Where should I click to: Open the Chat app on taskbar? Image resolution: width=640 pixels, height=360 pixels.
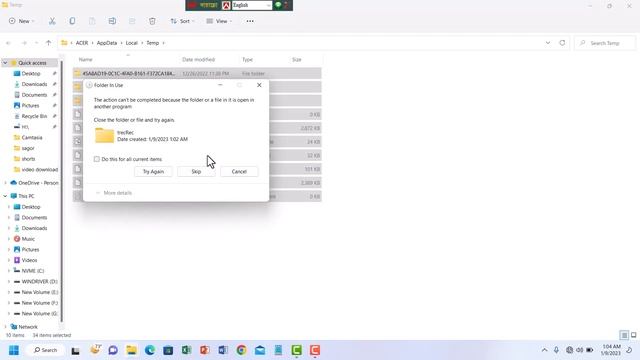point(113,350)
